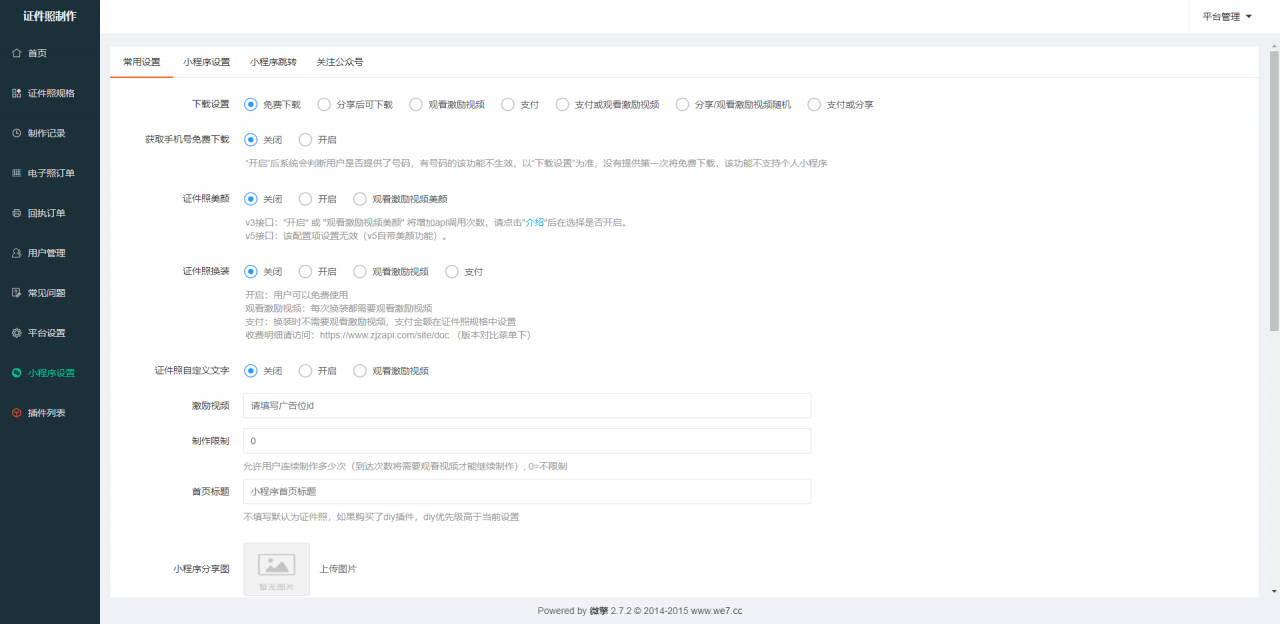Viewport: 1280px width, 624px height.
Task: Open 证件照规格 in the sidebar
Action: (x=50, y=93)
